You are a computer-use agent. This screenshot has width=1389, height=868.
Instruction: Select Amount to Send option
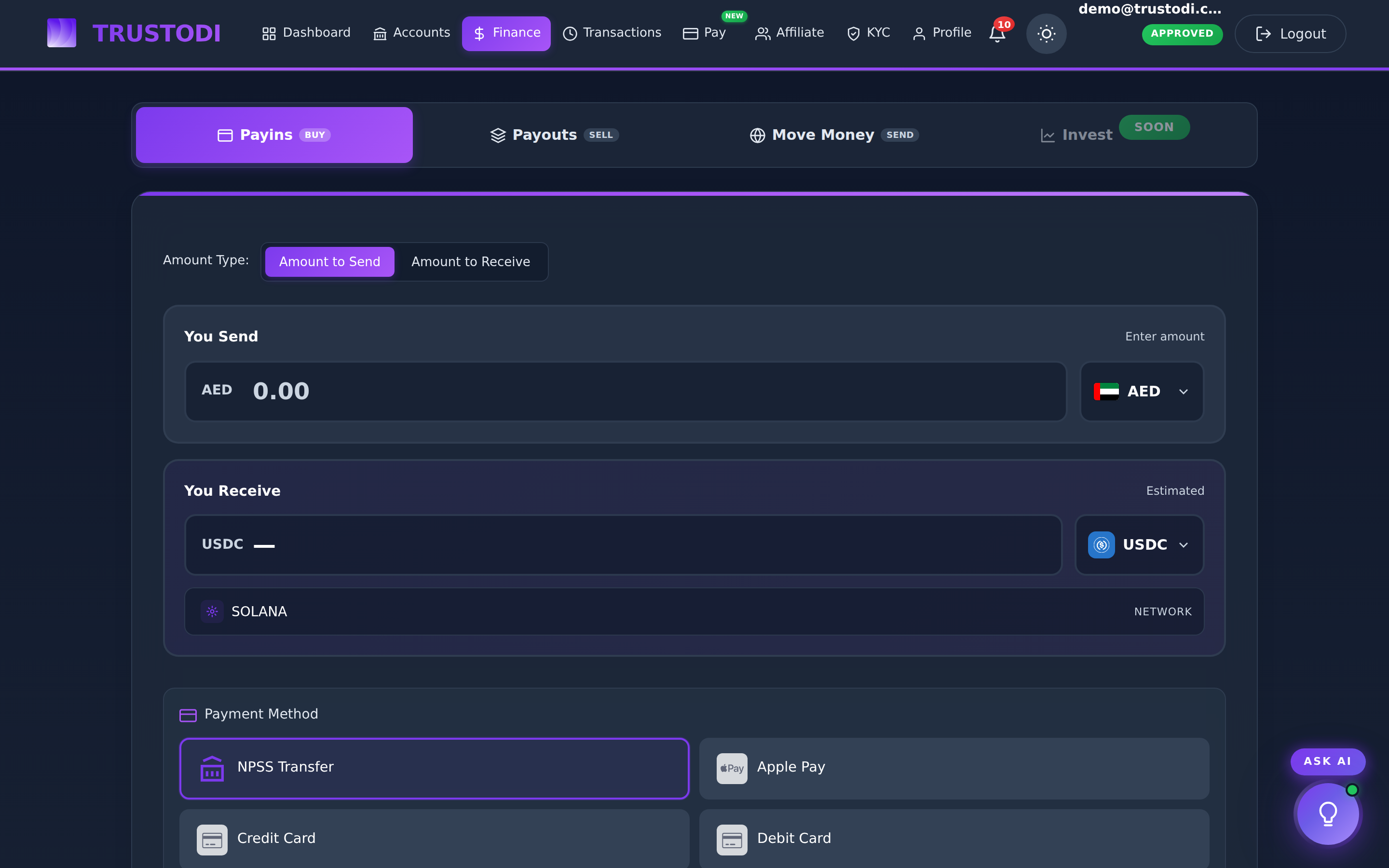coord(329,262)
